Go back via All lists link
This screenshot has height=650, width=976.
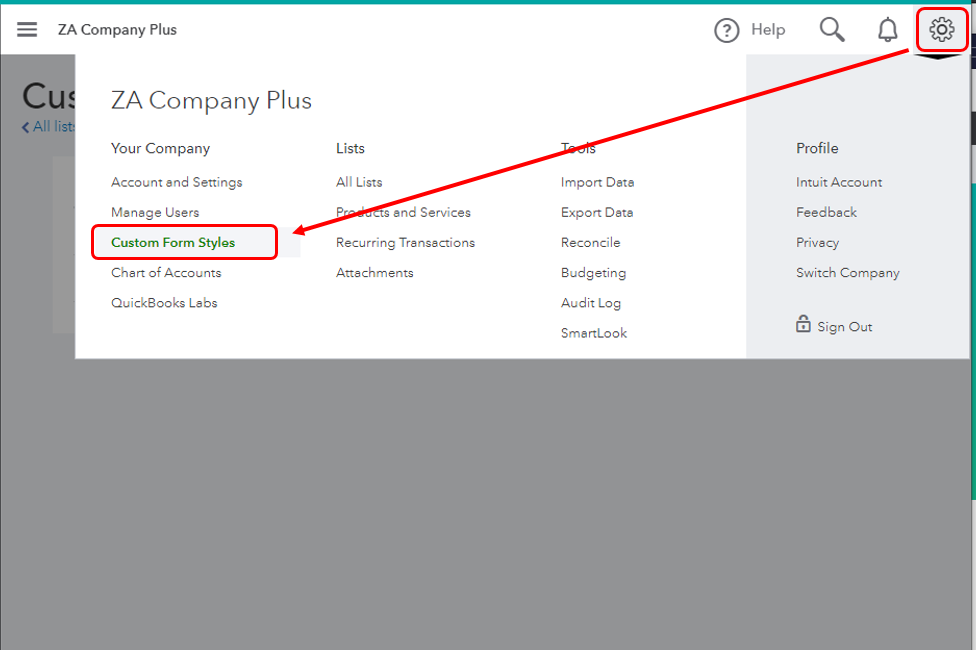pos(49,126)
